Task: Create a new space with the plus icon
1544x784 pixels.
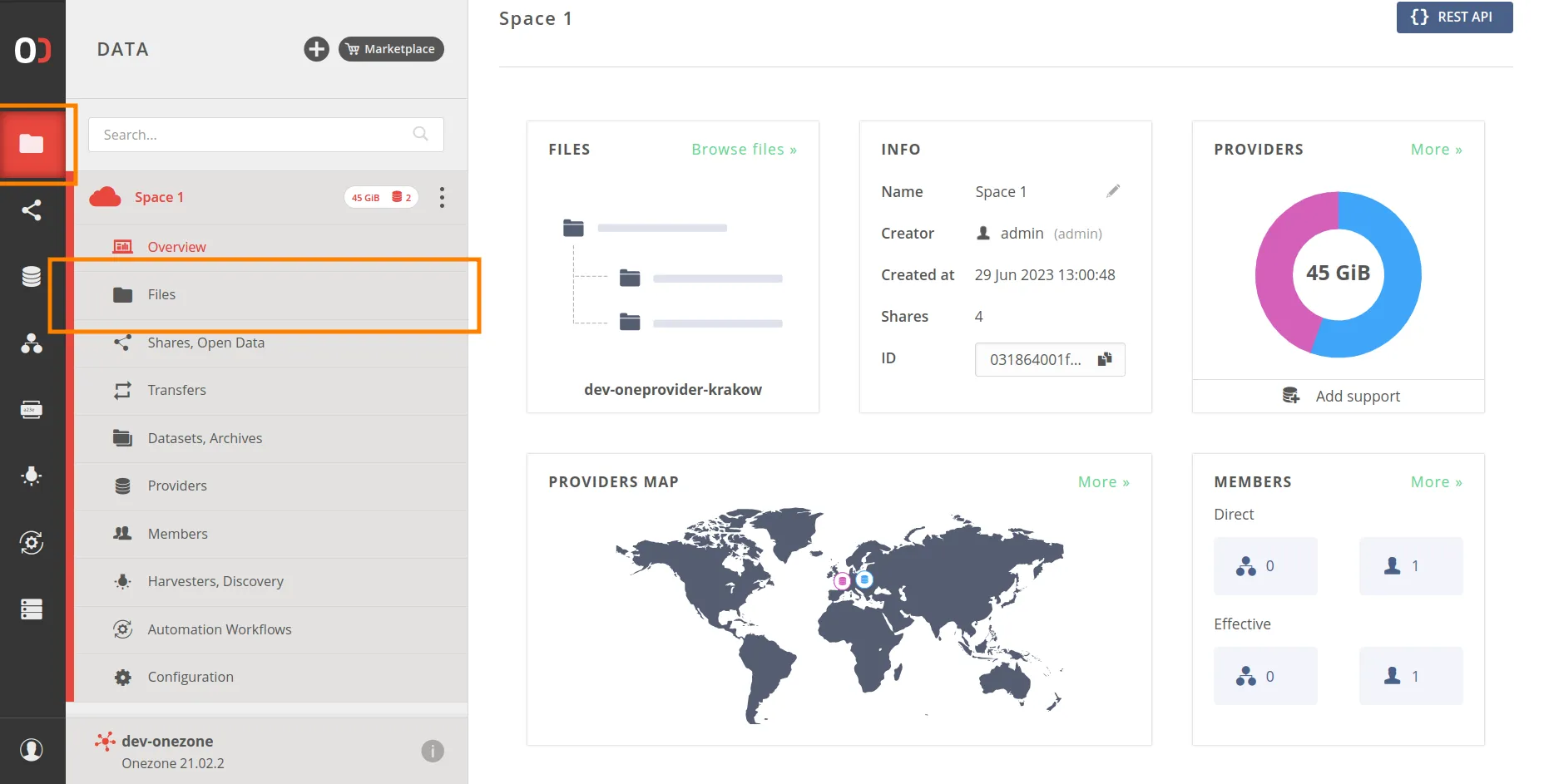Action: click(x=316, y=49)
